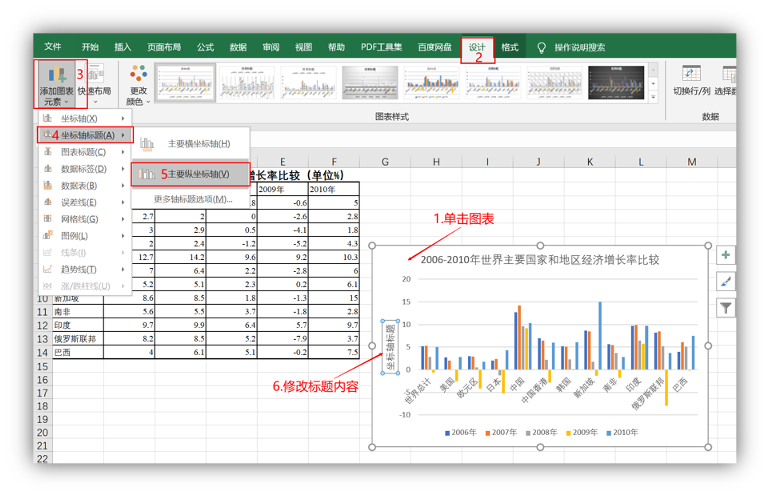This screenshot has height=495, width=768.
Task: Switch to the 公式 tab
Action: pyautogui.click(x=205, y=47)
